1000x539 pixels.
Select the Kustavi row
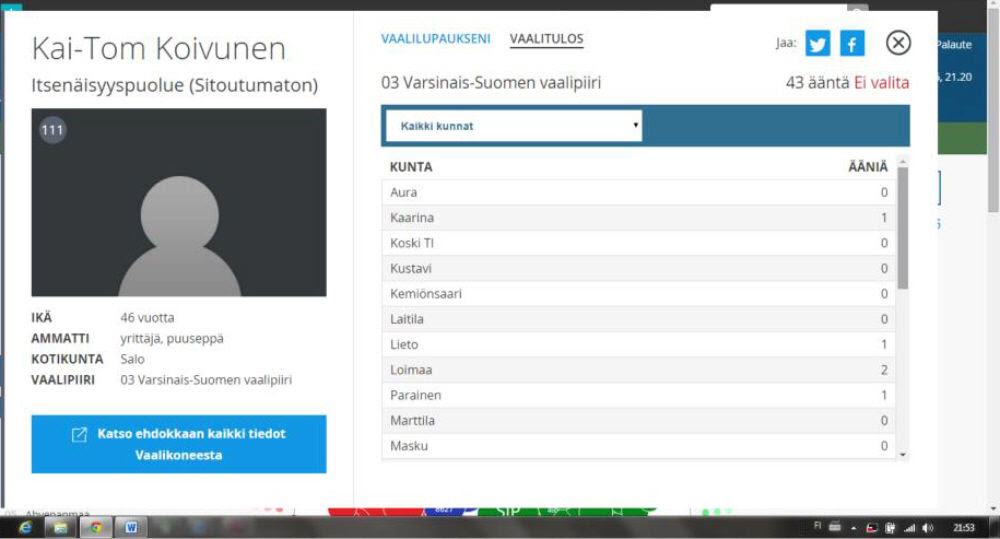638,269
